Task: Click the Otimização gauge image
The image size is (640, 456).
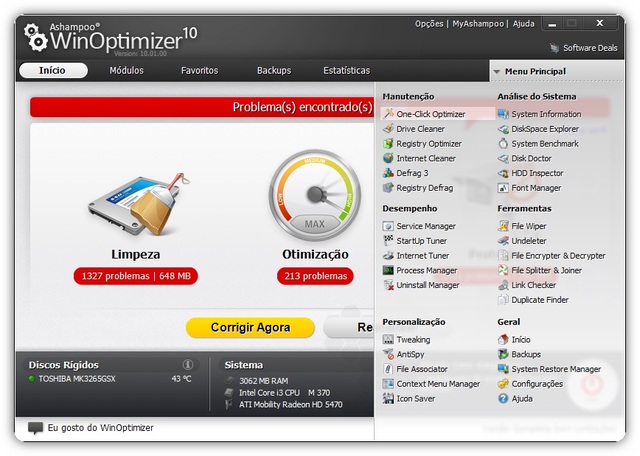Action: tap(315, 195)
